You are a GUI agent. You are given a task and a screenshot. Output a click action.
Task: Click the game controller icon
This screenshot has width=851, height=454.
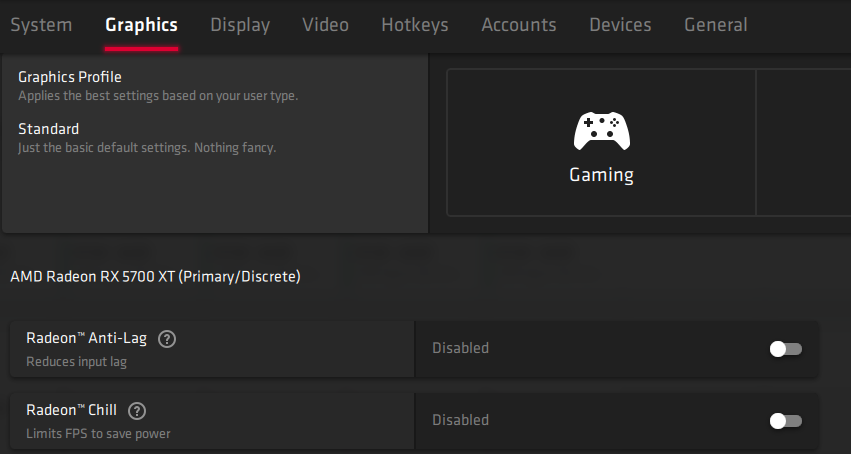click(x=602, y=131)
